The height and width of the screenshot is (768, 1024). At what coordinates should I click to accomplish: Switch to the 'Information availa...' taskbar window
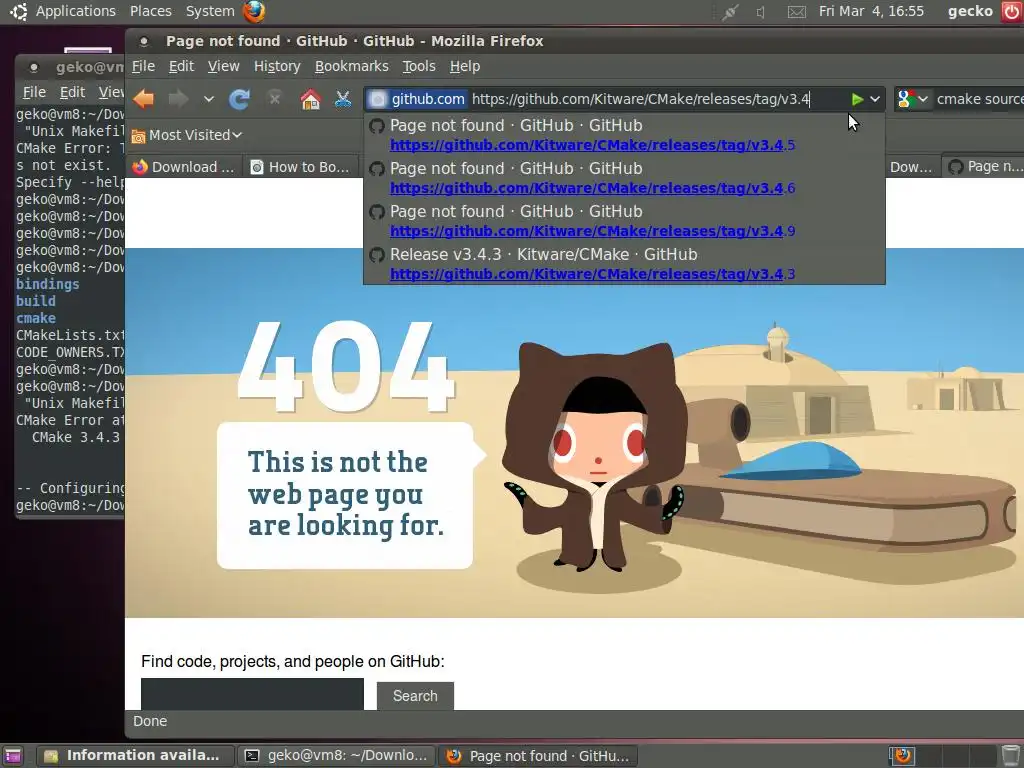tap(135, 756)
